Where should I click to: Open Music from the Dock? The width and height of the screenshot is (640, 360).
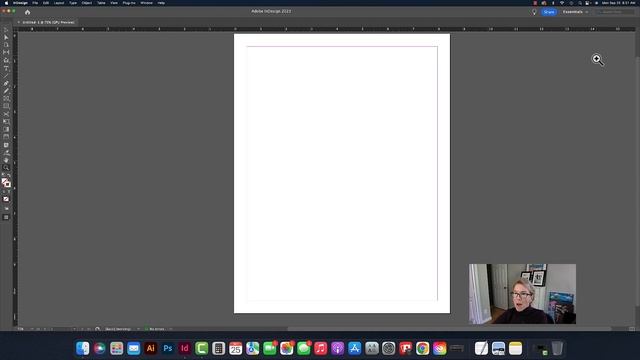point(320,348)
